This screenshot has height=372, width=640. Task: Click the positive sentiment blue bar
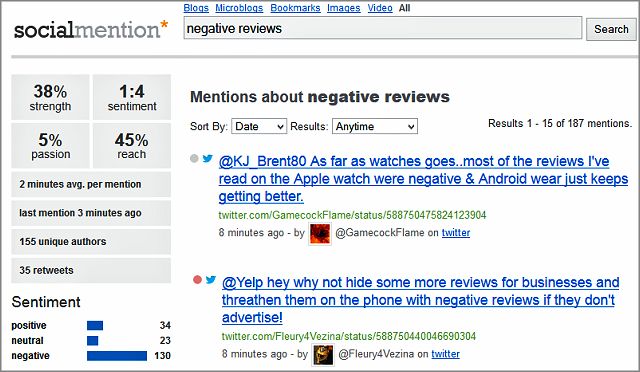click(95, 325)
